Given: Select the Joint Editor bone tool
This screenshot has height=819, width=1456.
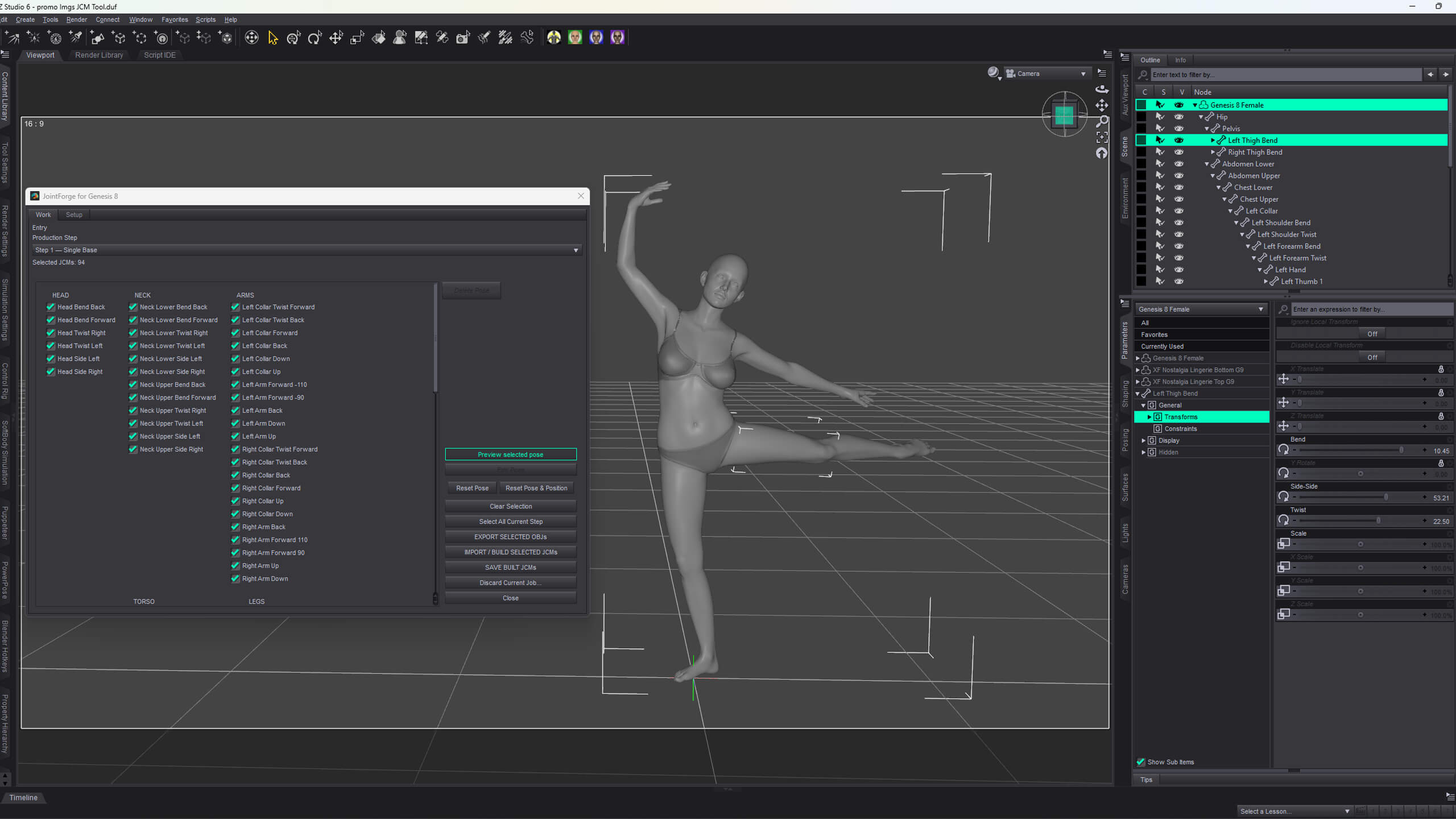Looking at the screenshot, I should click(442, 38).
